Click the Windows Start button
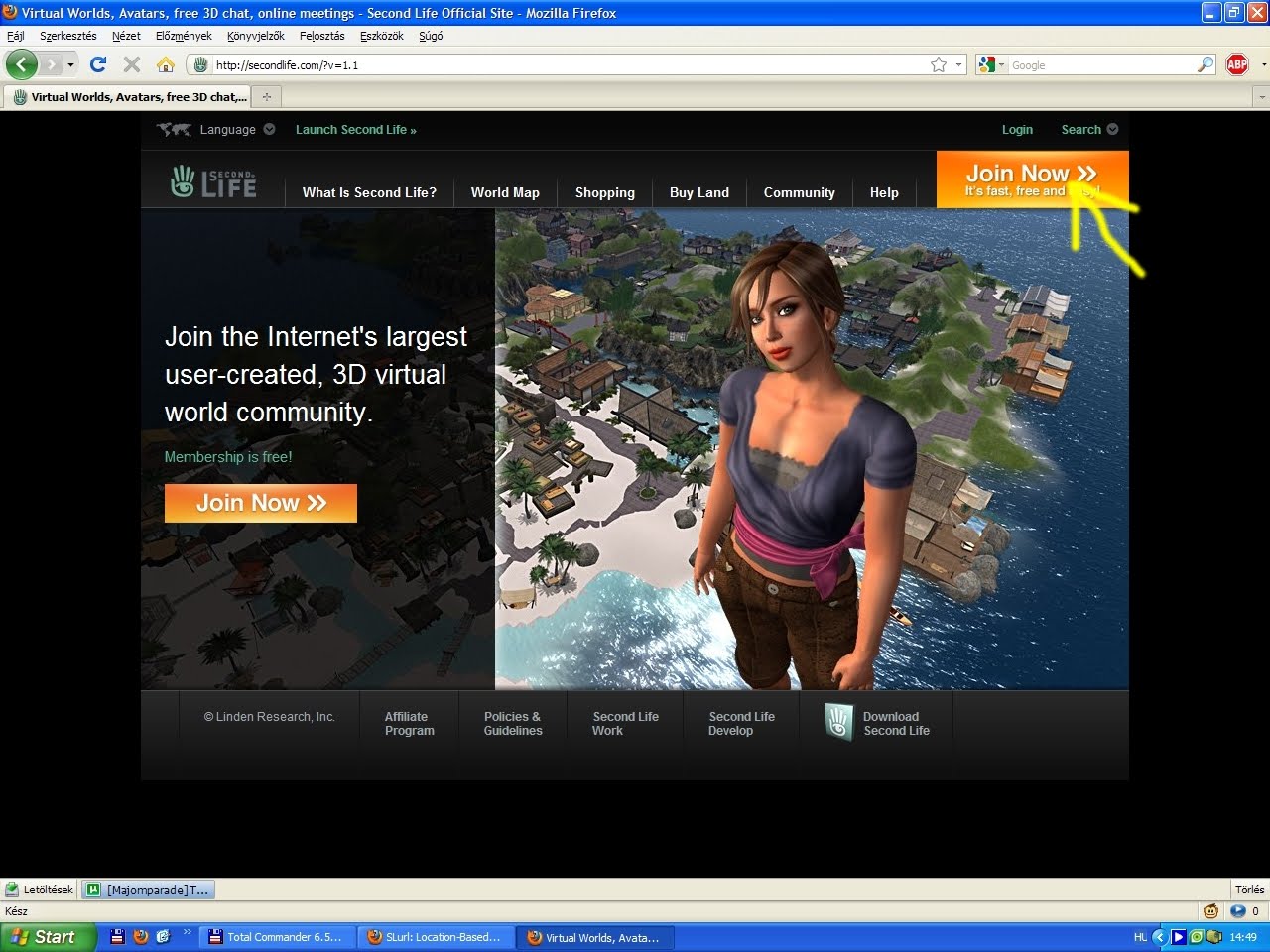The width and height of the screenshot is (1270, 952). point(48,937)
